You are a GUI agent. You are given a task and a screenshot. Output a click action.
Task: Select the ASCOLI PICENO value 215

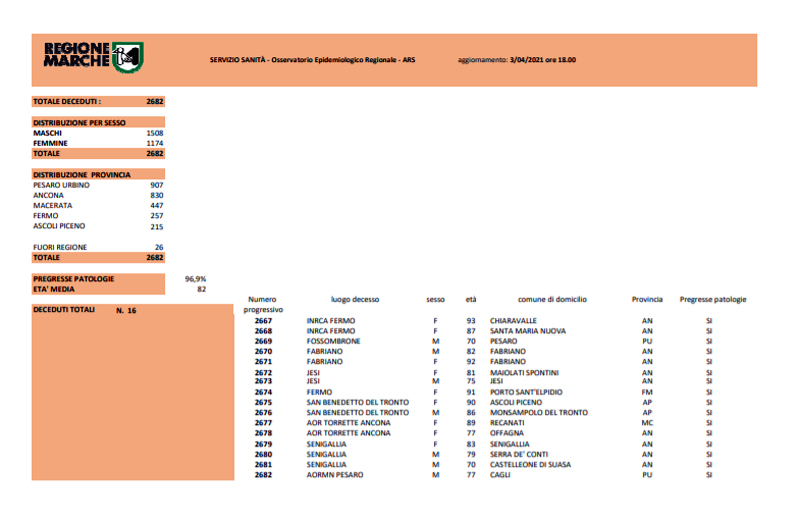pos(155,226)
